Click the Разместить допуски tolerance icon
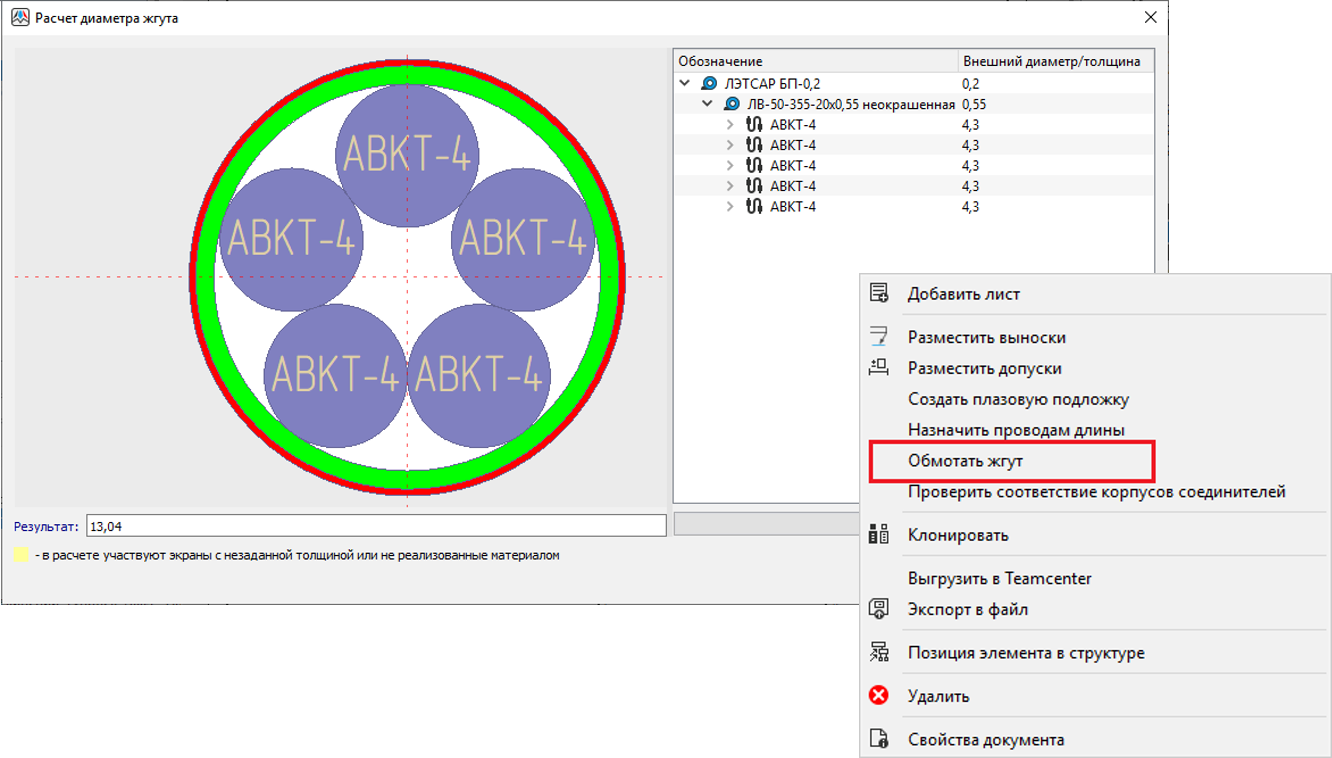Viewport: 1332px width, 758px height. (879, 367)
